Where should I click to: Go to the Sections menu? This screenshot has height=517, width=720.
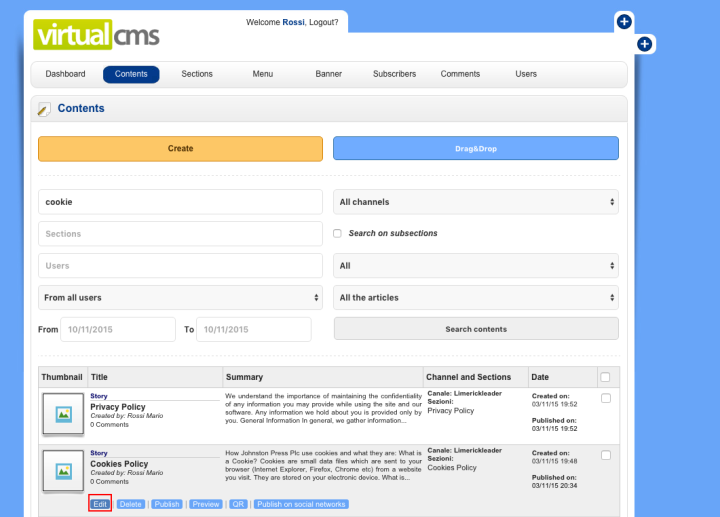[x=197, y=74]
